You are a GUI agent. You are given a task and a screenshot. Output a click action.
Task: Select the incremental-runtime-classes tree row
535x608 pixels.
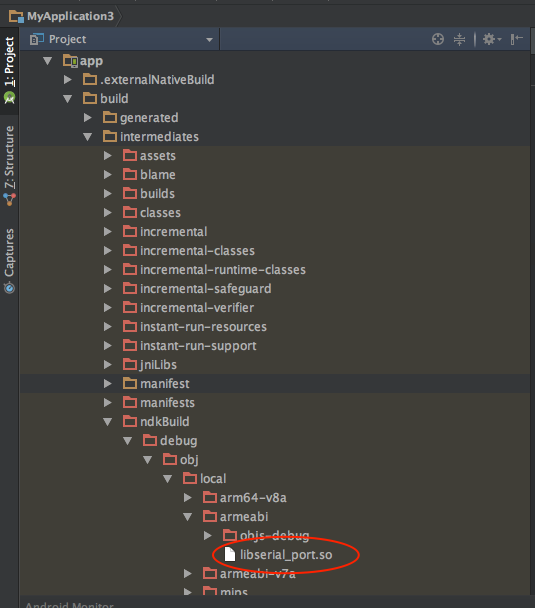pos(275,270)
